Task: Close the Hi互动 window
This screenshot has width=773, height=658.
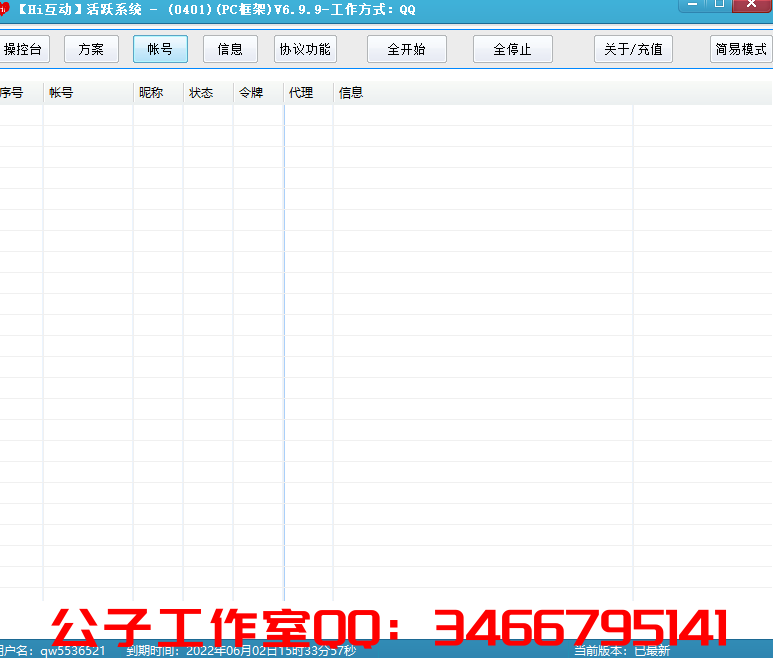Action: 752,5
